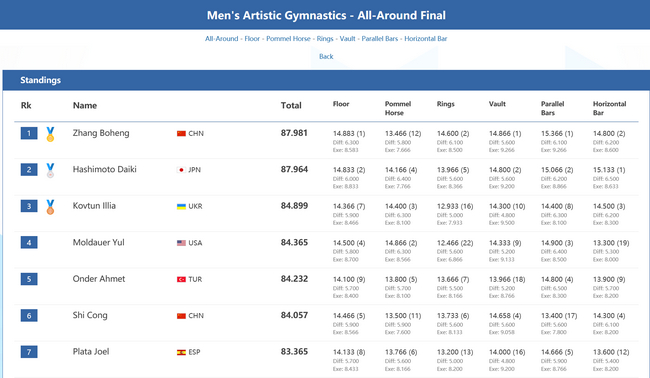Click the UKR country code
Viewport: 650px width, 378px height.
(195, 206)
